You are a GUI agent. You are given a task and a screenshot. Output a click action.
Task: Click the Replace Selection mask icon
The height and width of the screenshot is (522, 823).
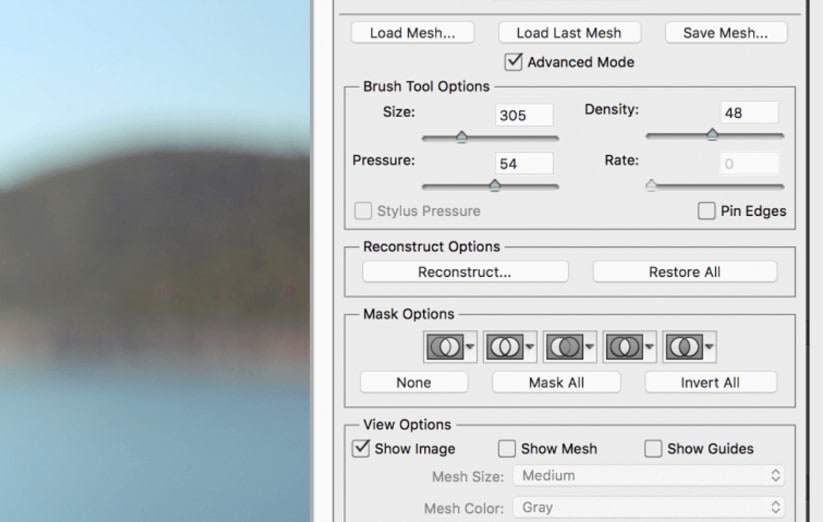(x=445, y=347)
